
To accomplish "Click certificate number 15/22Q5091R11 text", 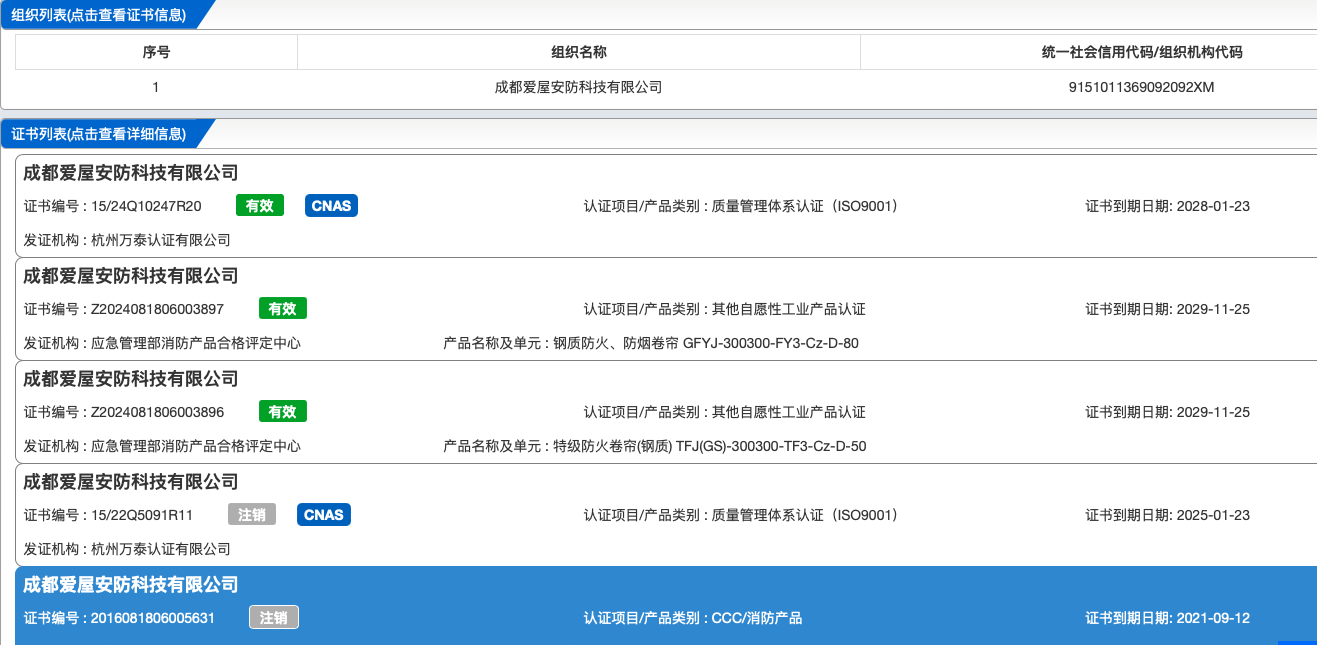I will pos(142,515).
